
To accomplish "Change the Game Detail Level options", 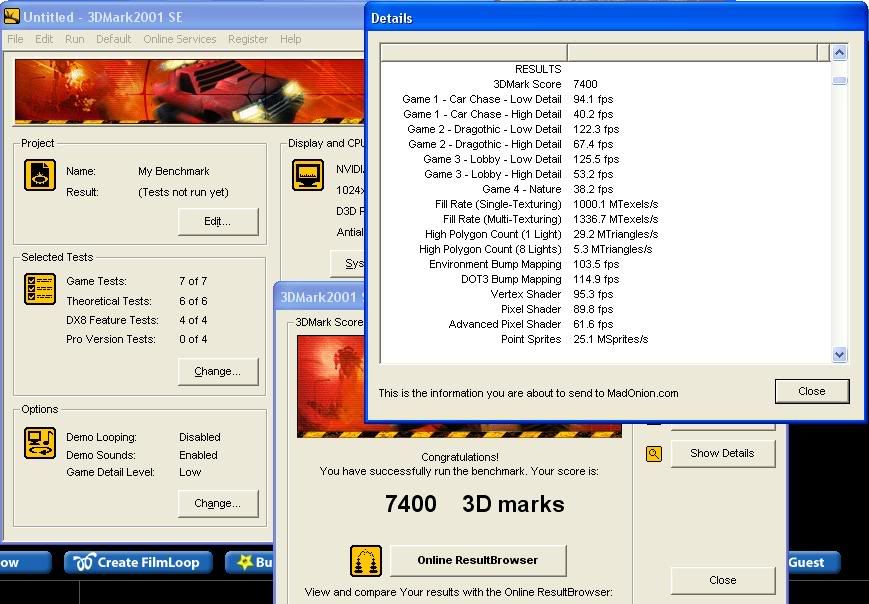I will [218, 503].
